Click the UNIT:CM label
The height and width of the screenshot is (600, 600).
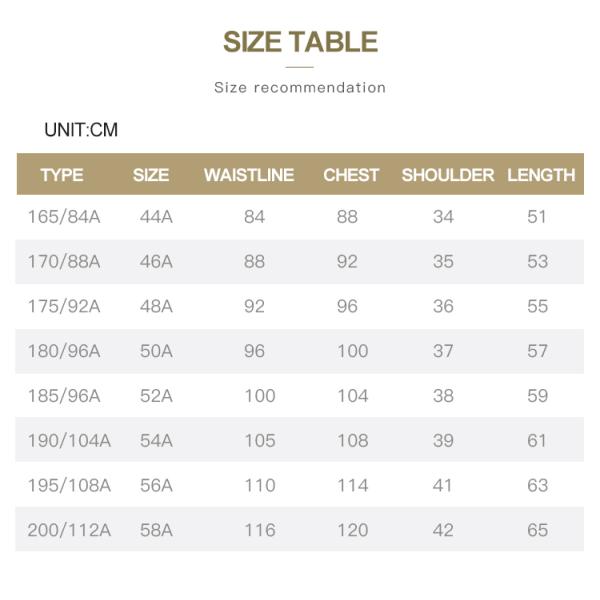81,130
